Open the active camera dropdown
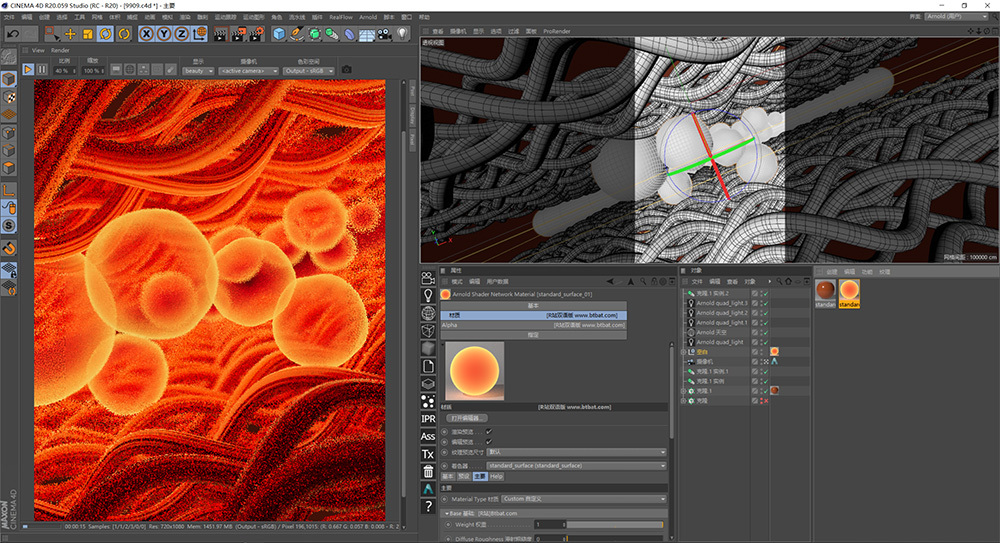1000x543 pixels. point(249,71)
